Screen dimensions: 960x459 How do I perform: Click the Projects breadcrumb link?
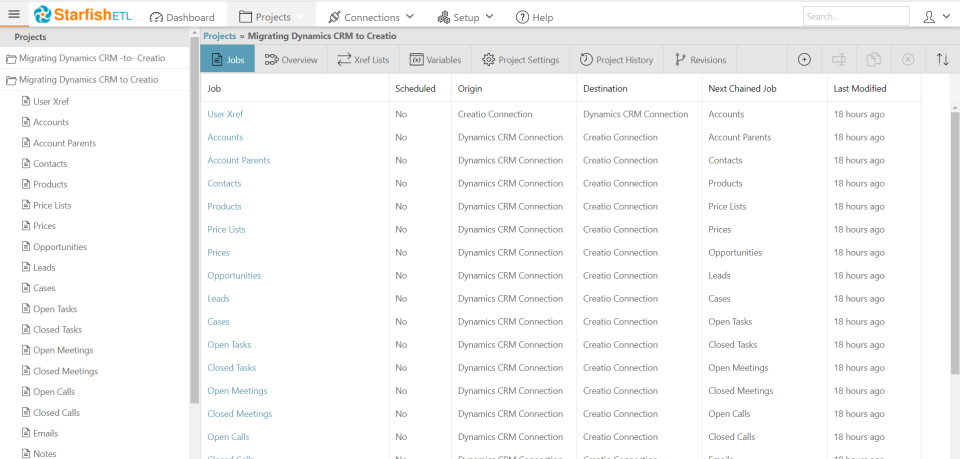point(219,36)
